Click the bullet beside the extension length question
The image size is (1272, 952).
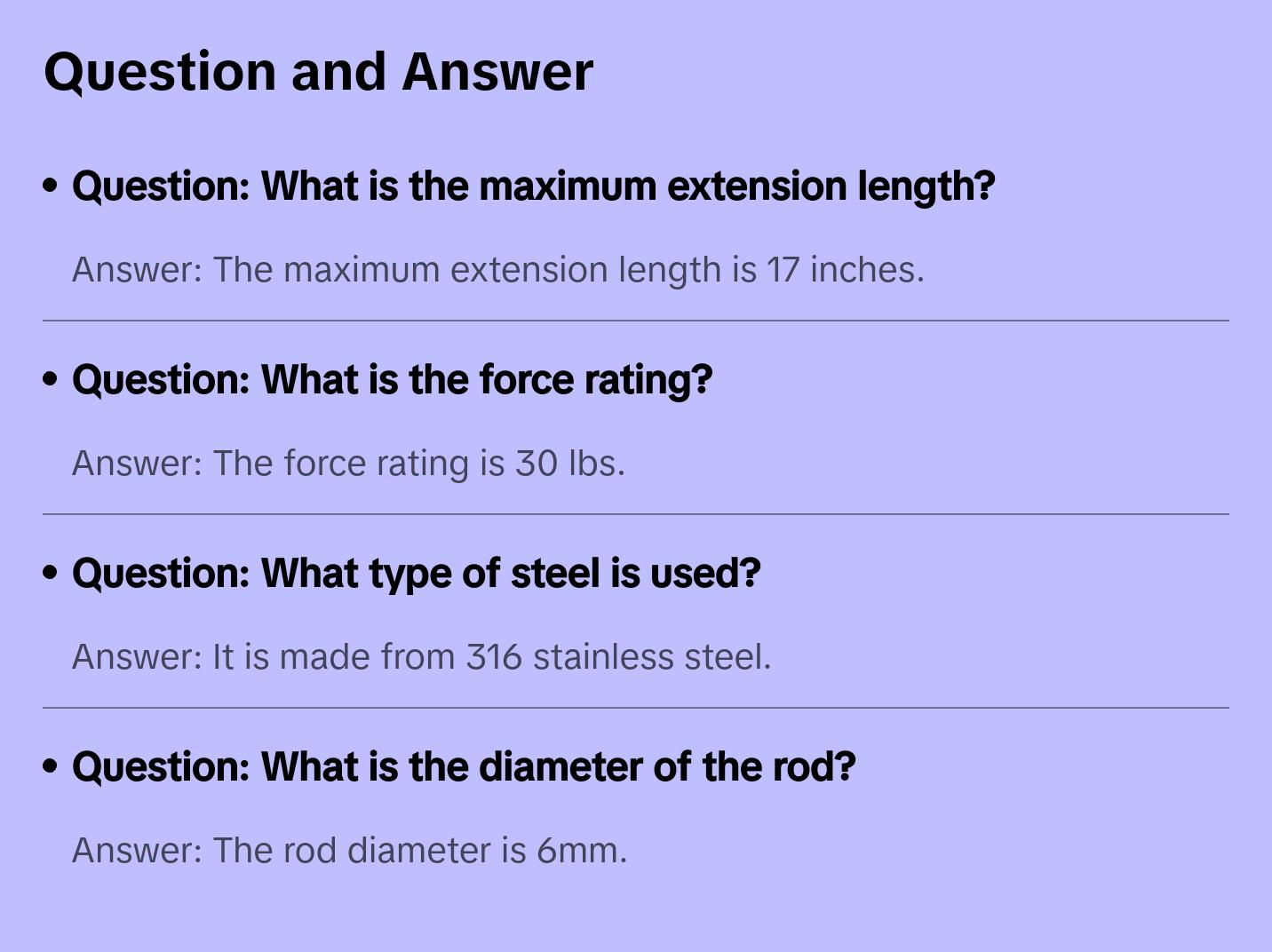coord(51,186)
